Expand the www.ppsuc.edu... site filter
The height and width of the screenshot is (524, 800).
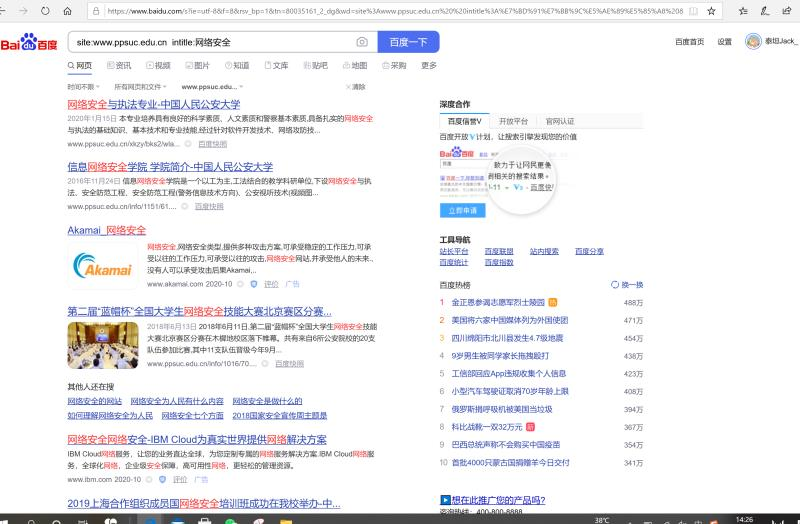pos(212,87)
